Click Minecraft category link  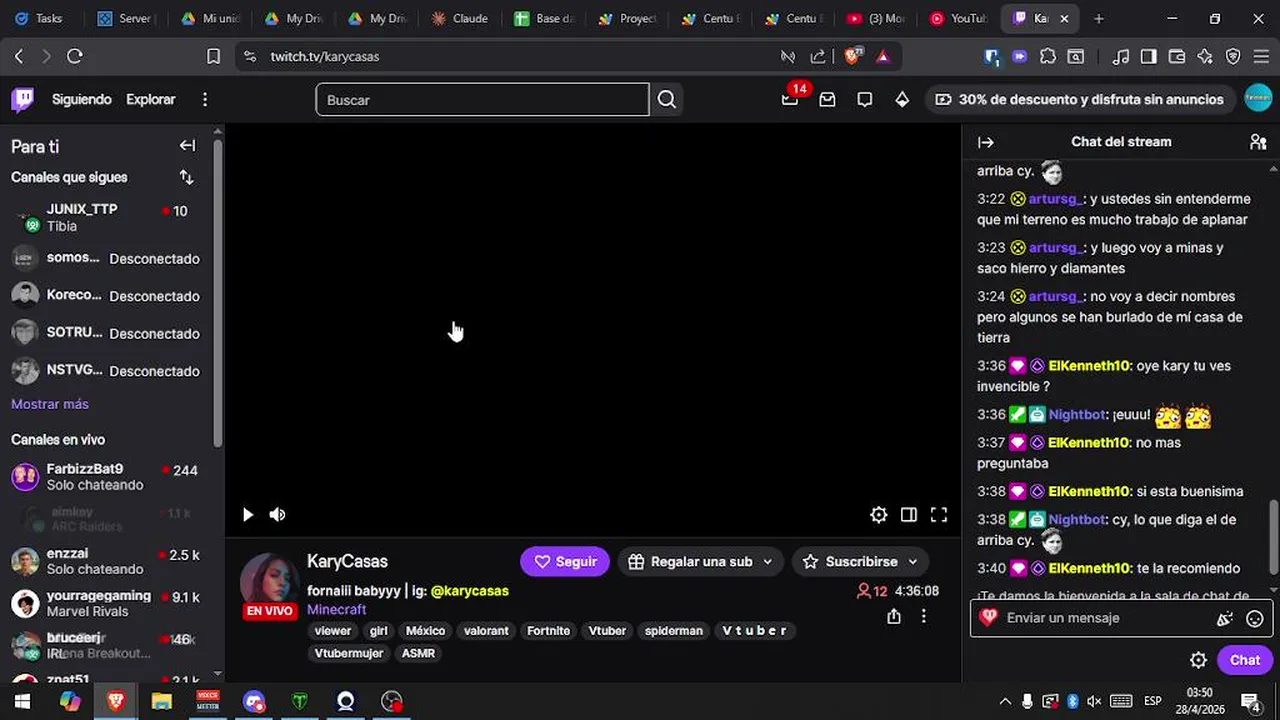point(336,610)
